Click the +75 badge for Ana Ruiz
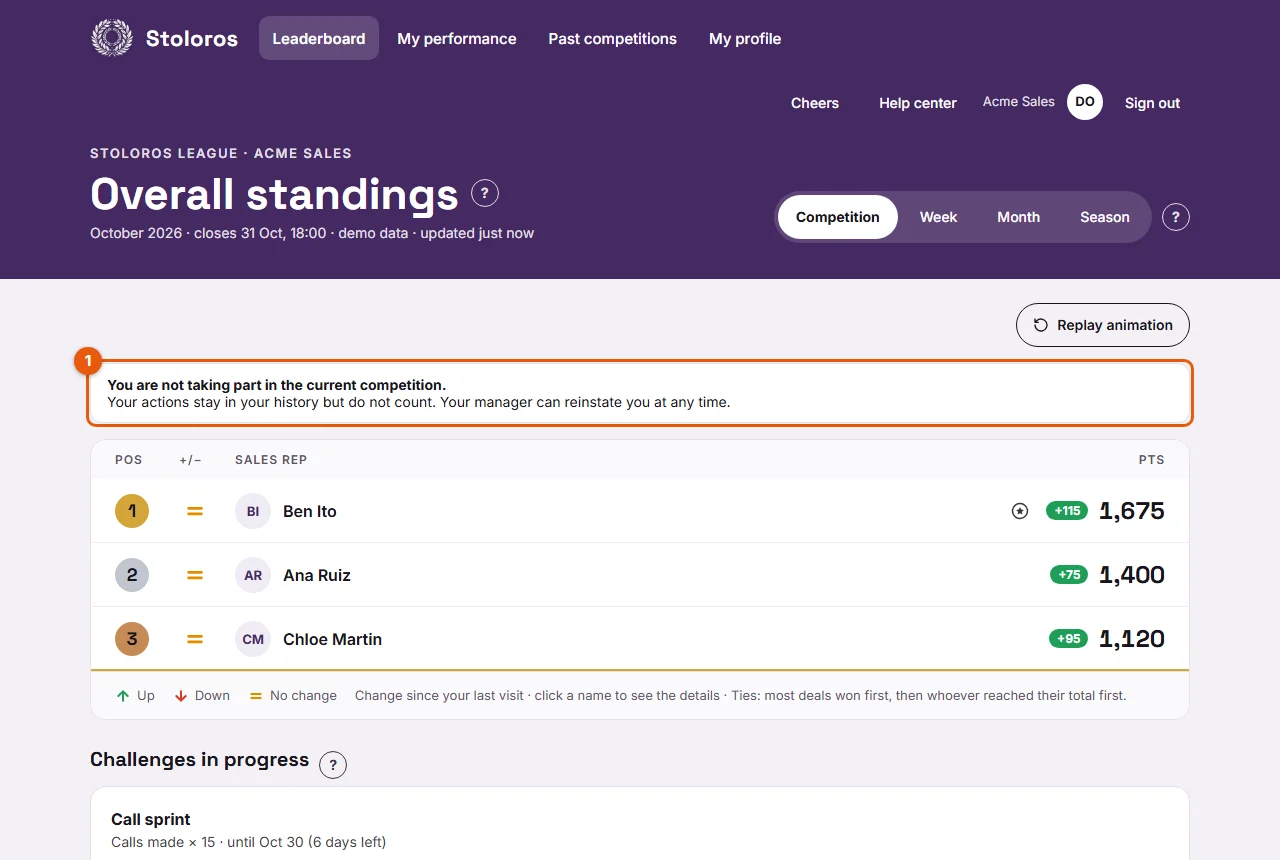 1069,575
